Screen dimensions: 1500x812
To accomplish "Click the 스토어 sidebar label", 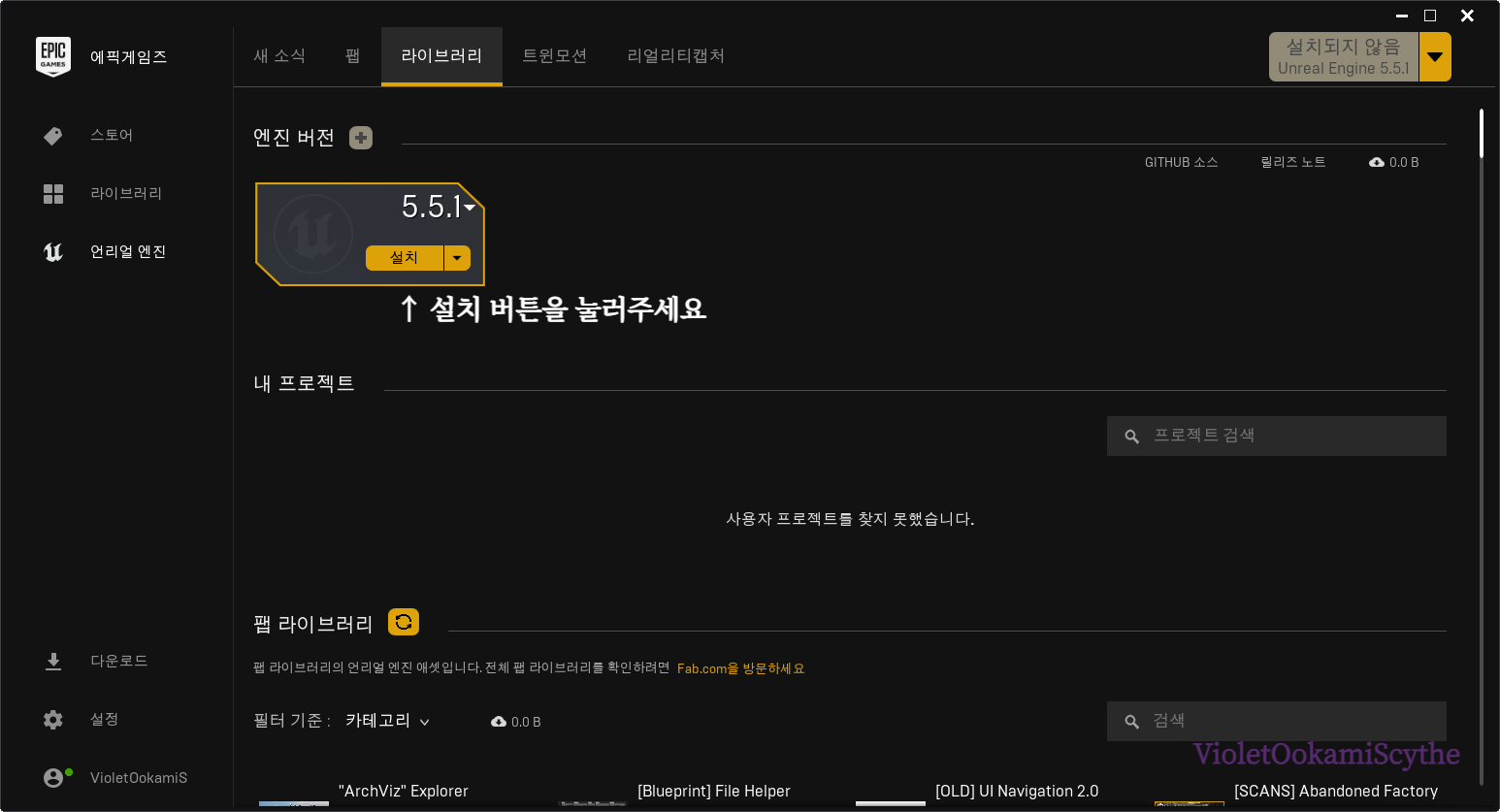I will tap(112, 136).
